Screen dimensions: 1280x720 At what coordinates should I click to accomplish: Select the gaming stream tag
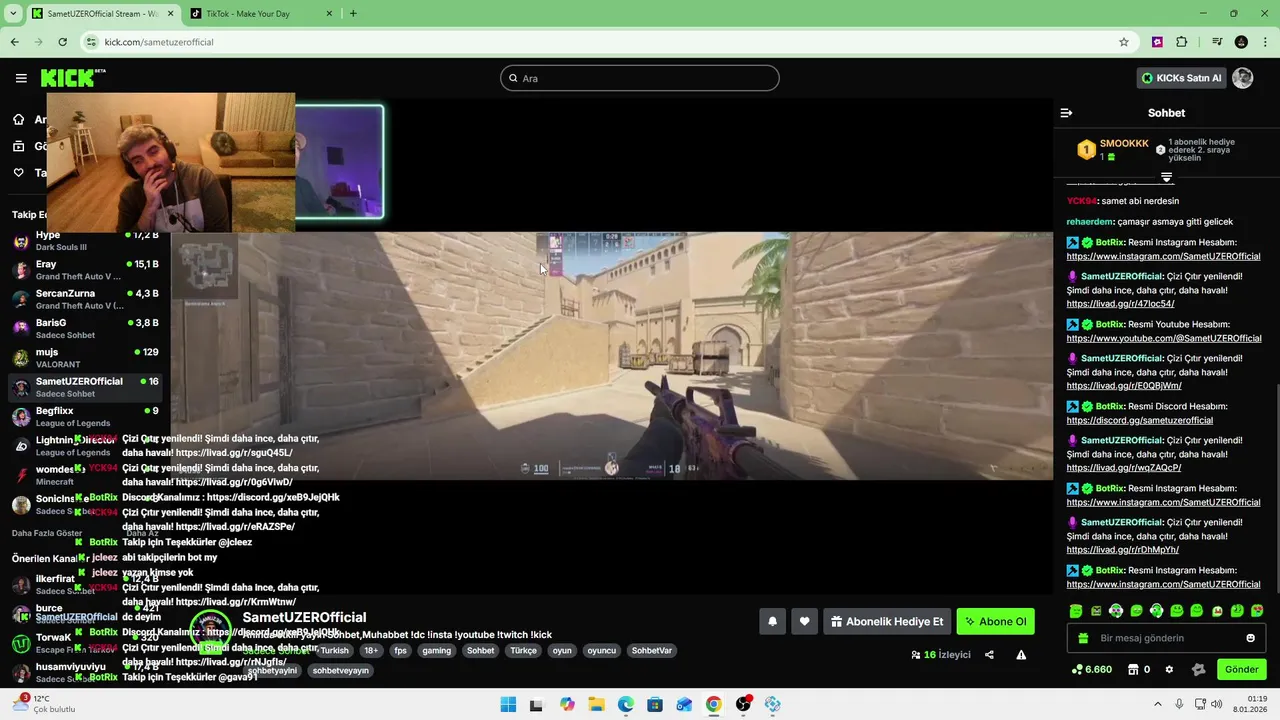tap(436, 650)
